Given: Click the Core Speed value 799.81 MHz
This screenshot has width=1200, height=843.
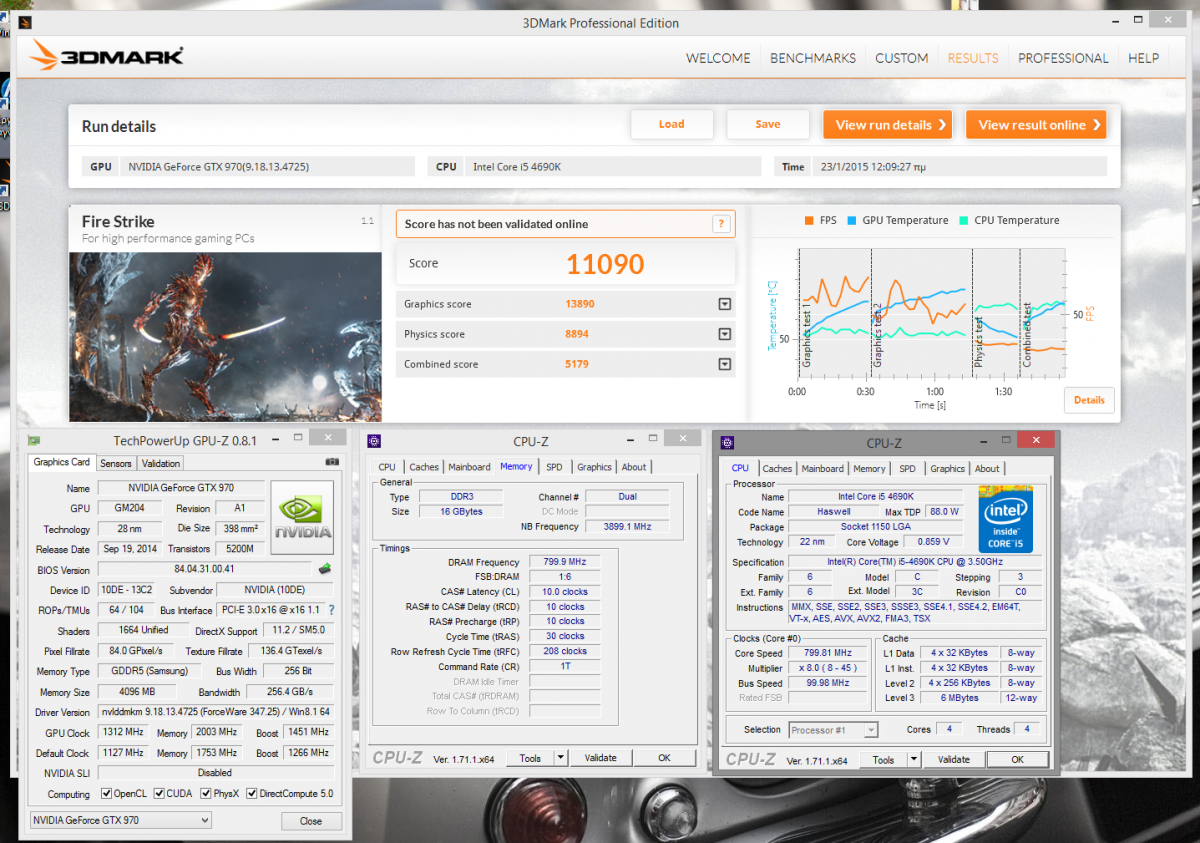Looking at the screenshot, I should pos(828,653).
